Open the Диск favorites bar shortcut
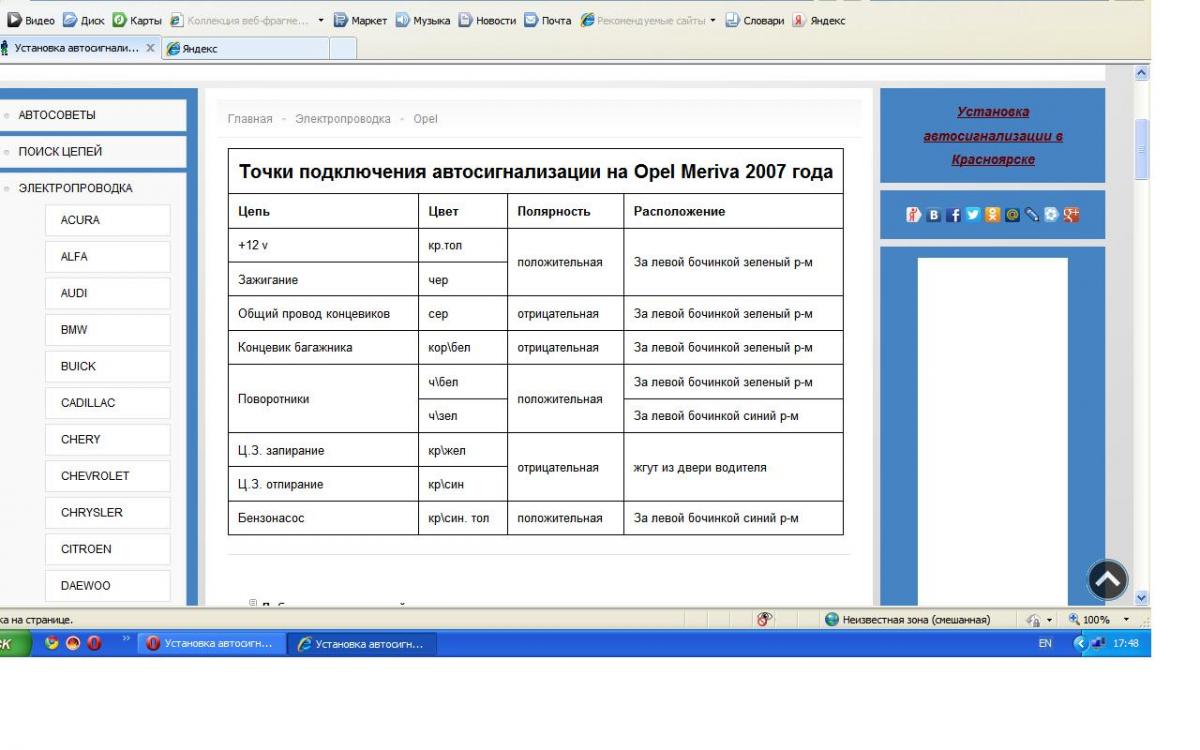 click(85, 20)
